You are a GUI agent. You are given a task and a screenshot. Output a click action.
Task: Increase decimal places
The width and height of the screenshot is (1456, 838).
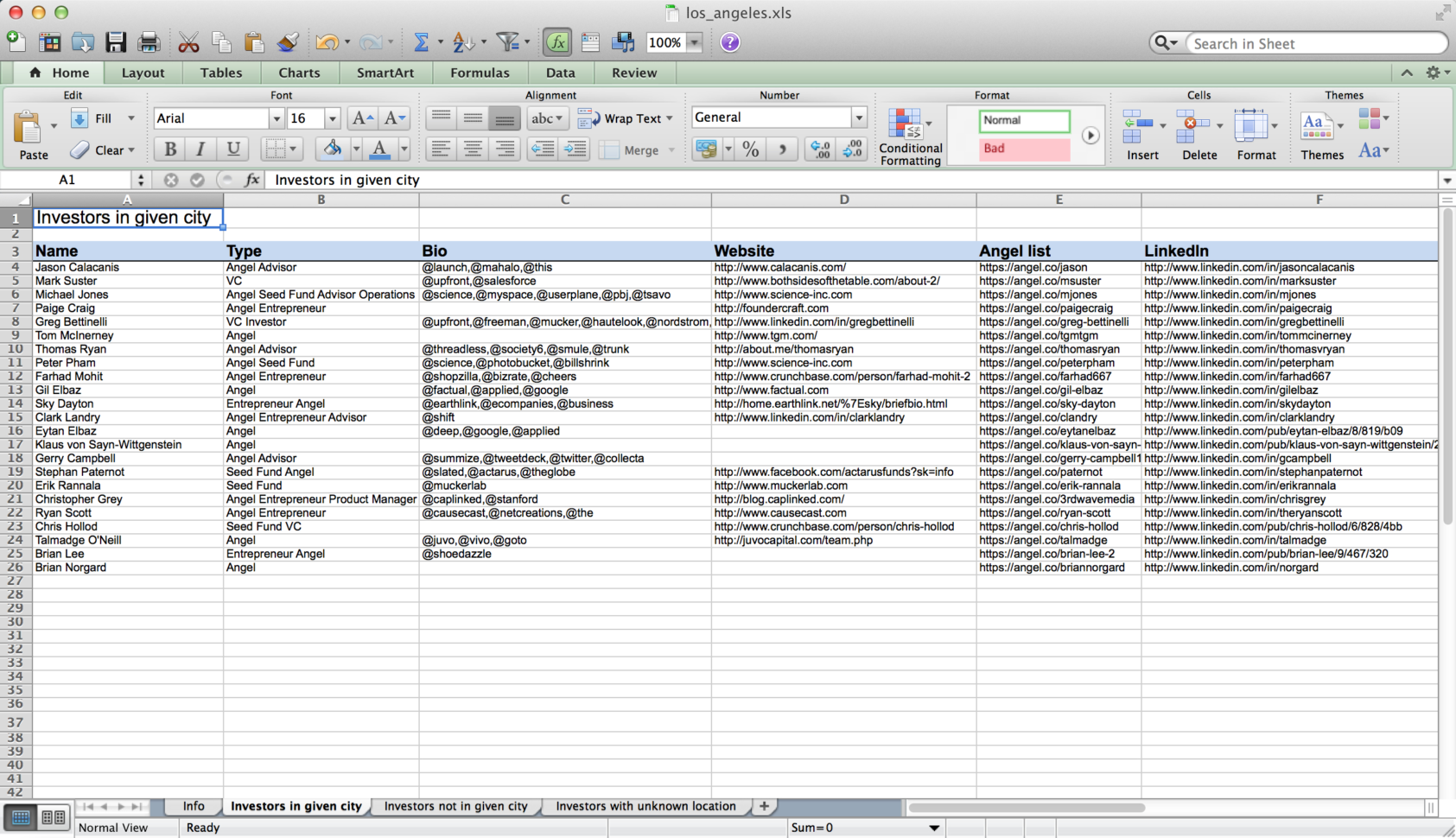(x=819, y=149)
